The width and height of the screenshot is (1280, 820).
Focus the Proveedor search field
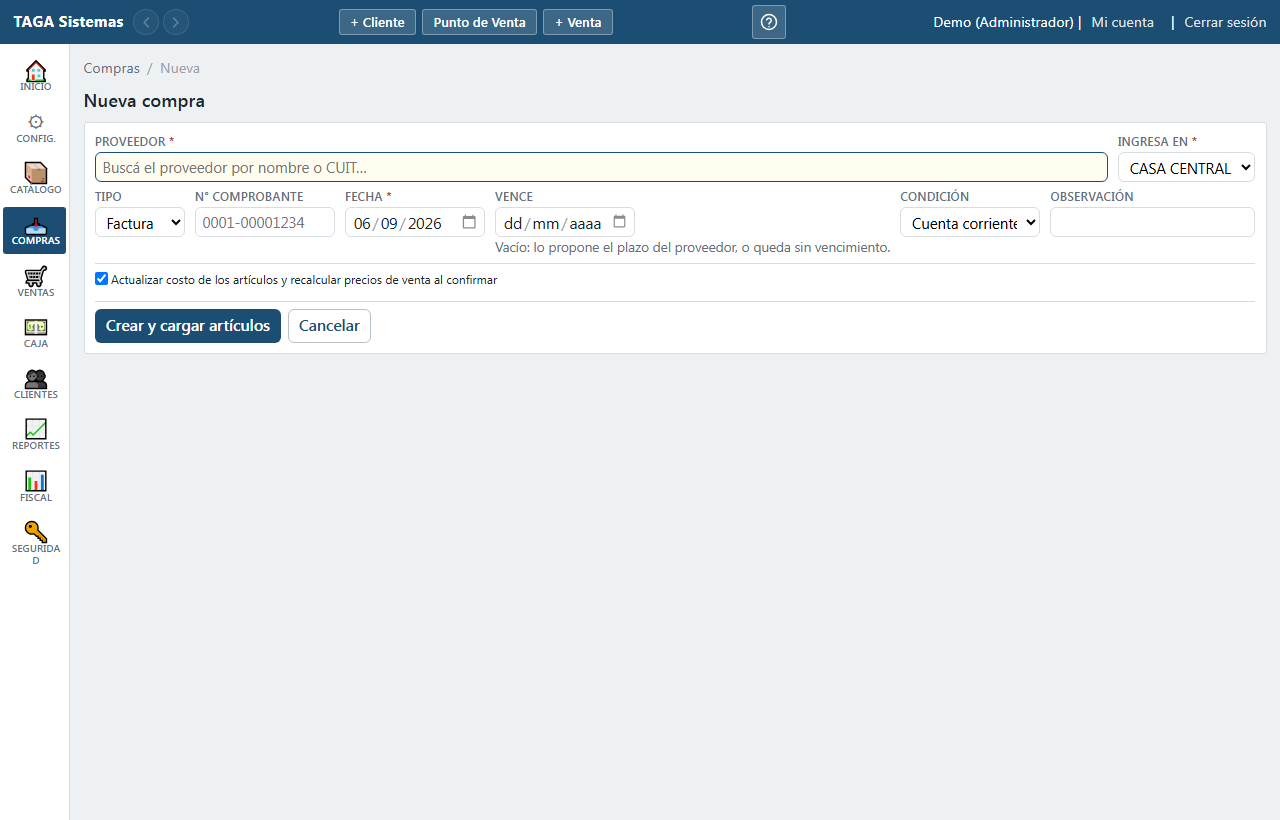601,167
